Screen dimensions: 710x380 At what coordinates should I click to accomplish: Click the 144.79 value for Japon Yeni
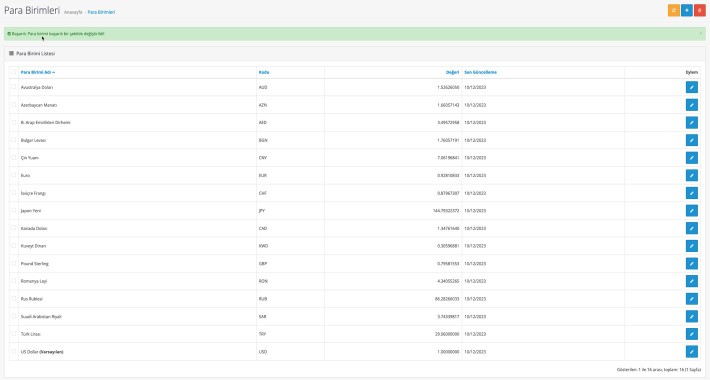pos(446,211)
